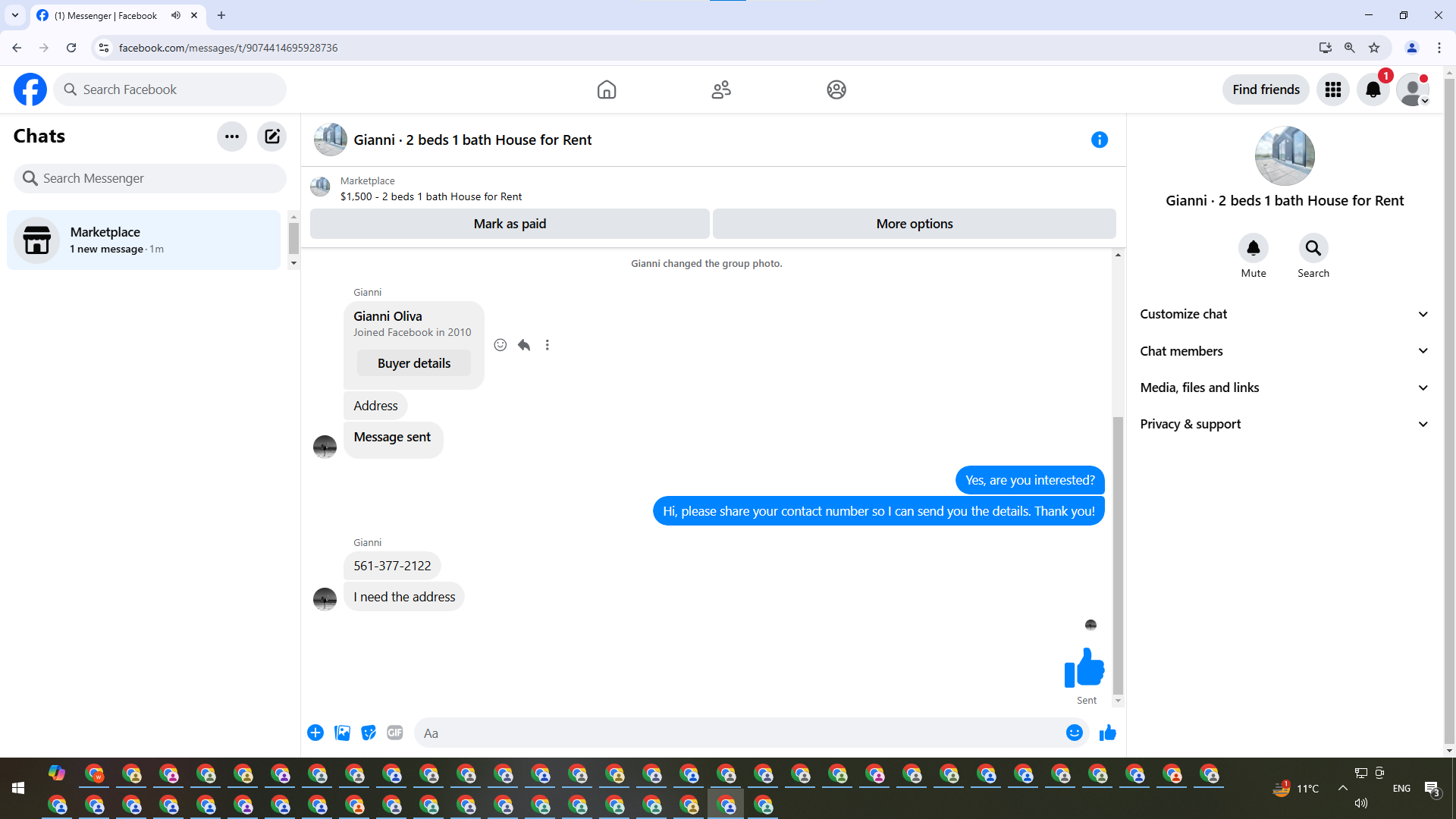
Task: Open more actions with the plus icon
Action: coord(315,733)
